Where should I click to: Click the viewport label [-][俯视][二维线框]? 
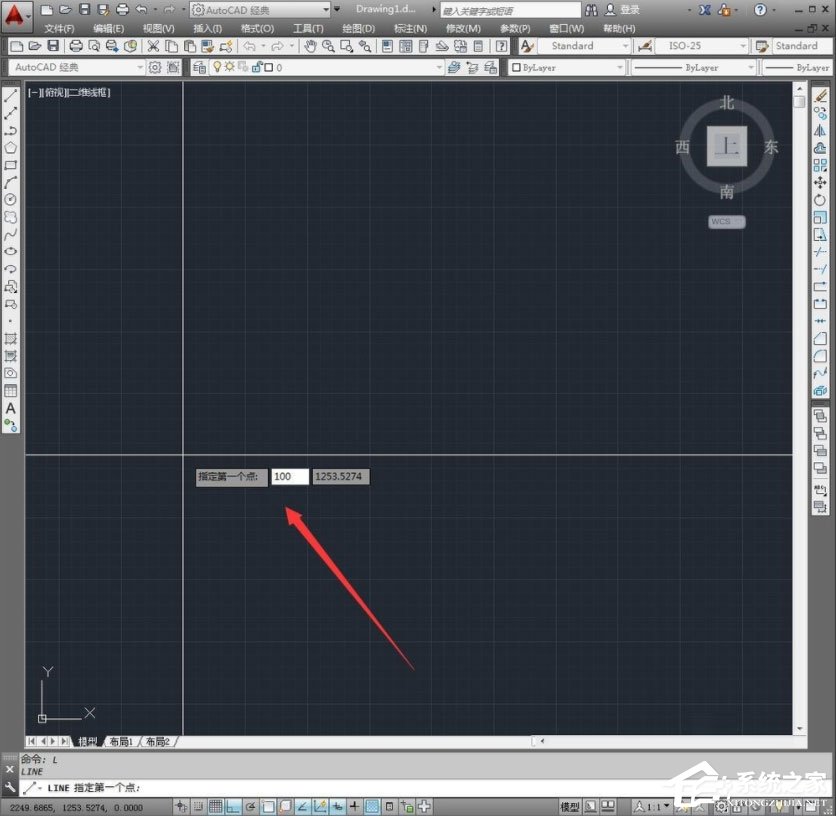pos(69,92)
